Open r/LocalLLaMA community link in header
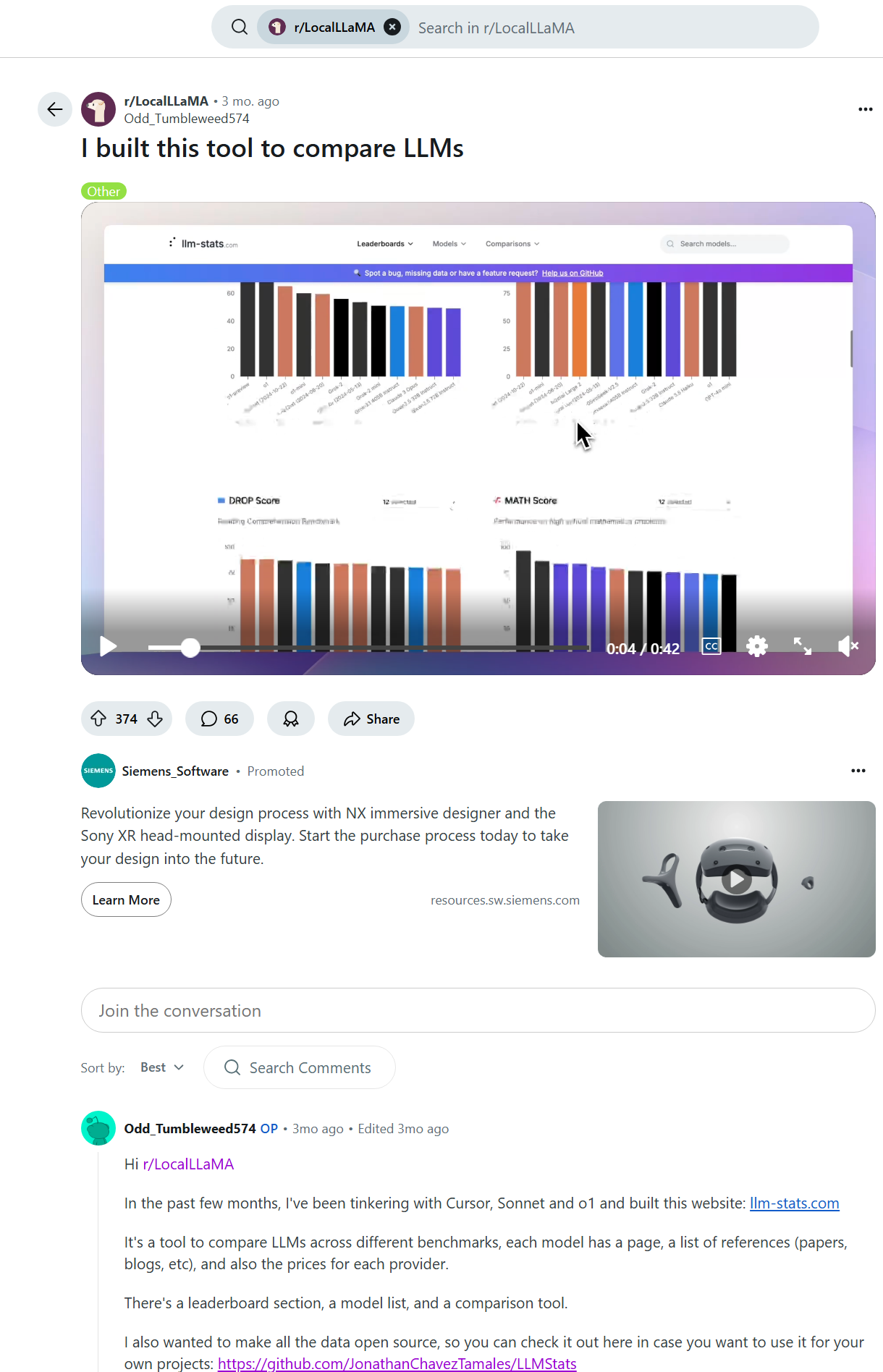This screenshot has width=883, height=1372. 166,101
